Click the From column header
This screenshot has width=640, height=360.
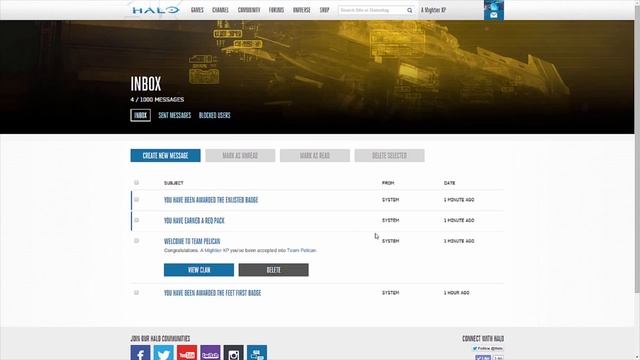(x=388, y=183)
